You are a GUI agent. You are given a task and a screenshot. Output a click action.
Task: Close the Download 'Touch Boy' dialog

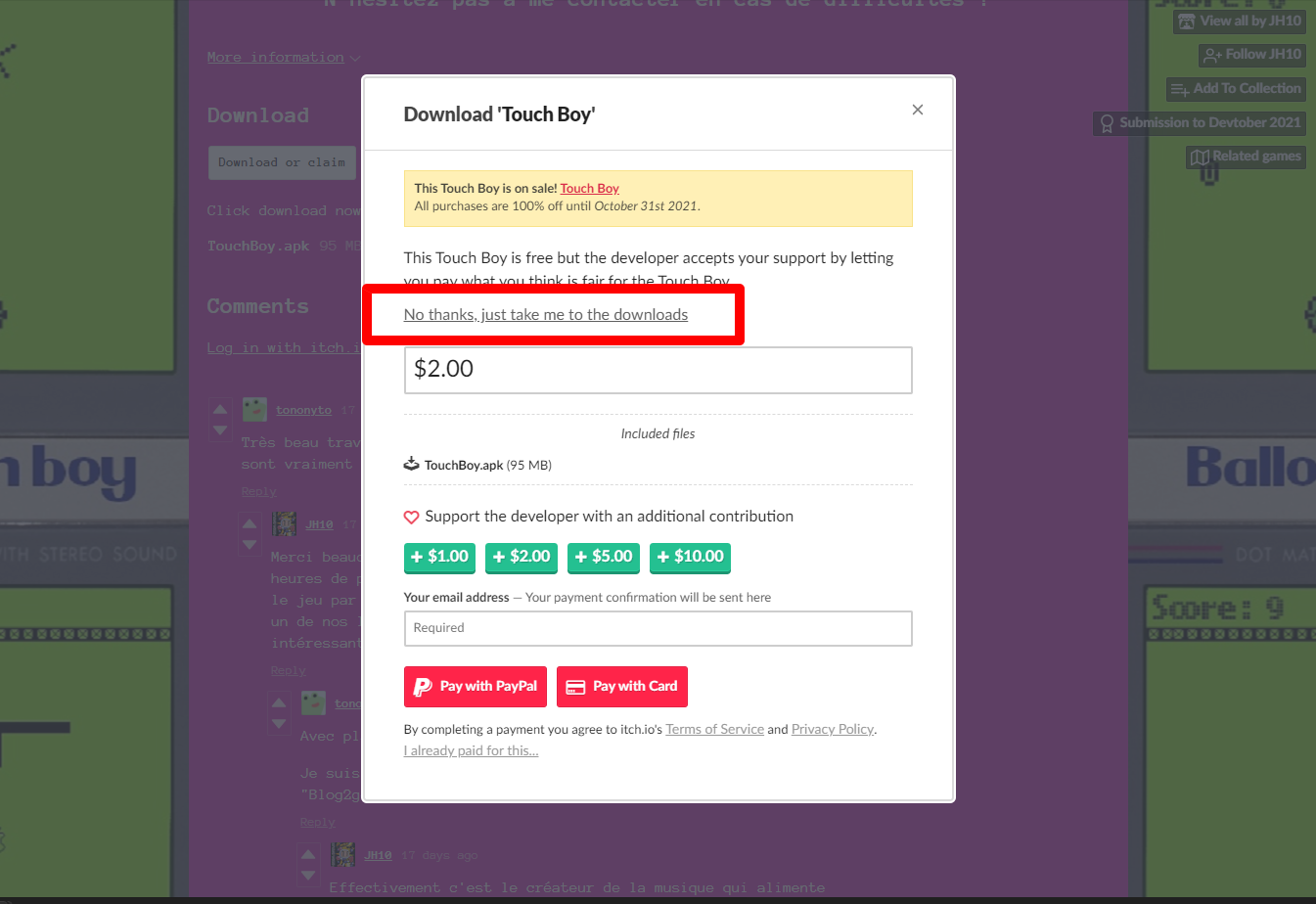point(918,110)
